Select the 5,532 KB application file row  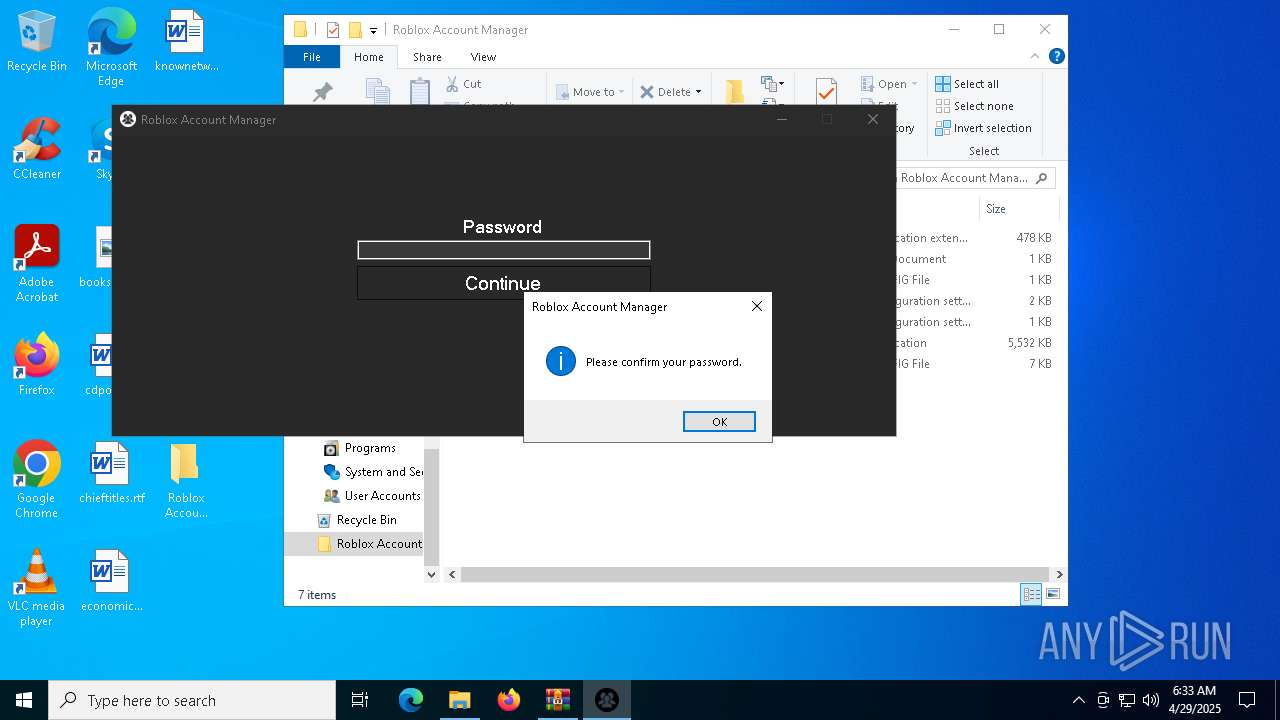point(975,343)
